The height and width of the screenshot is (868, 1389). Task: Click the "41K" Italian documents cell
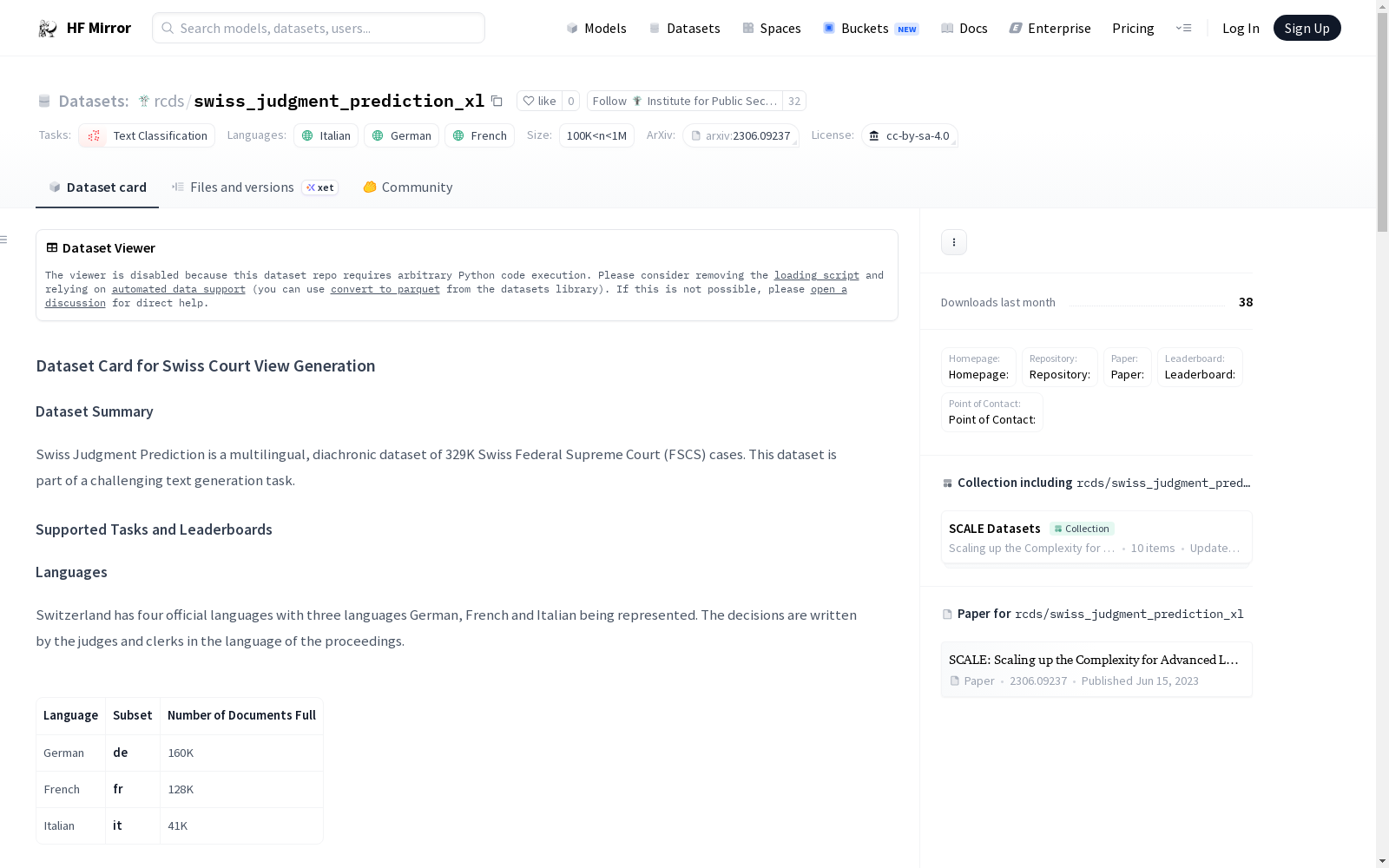pos(241,825)
